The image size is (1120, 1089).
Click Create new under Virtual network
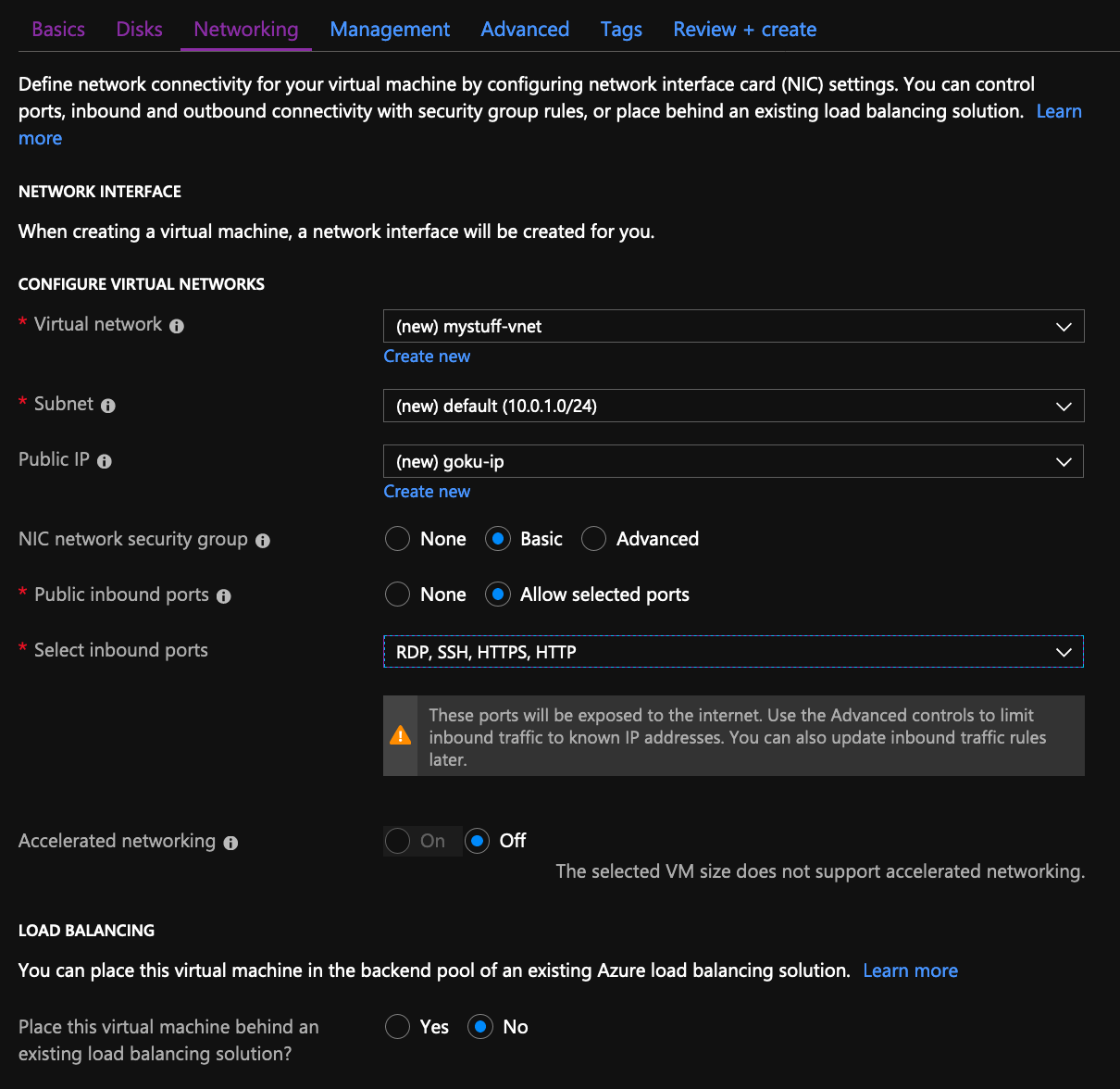coord(427,357)
